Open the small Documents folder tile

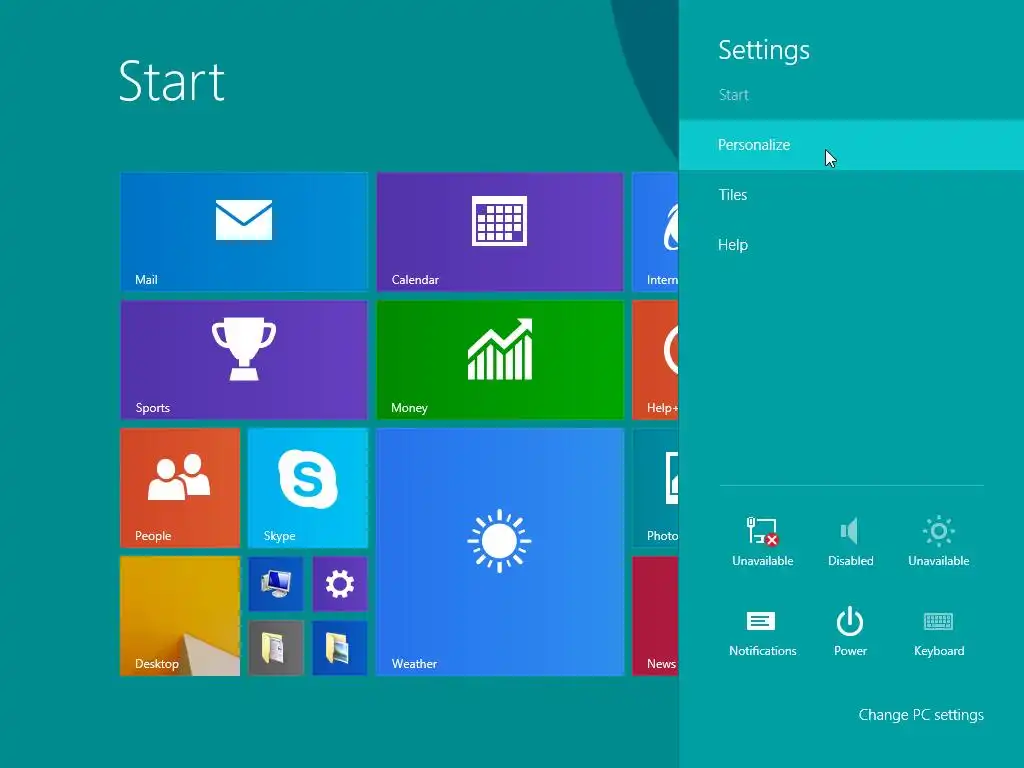coord(276,648)
